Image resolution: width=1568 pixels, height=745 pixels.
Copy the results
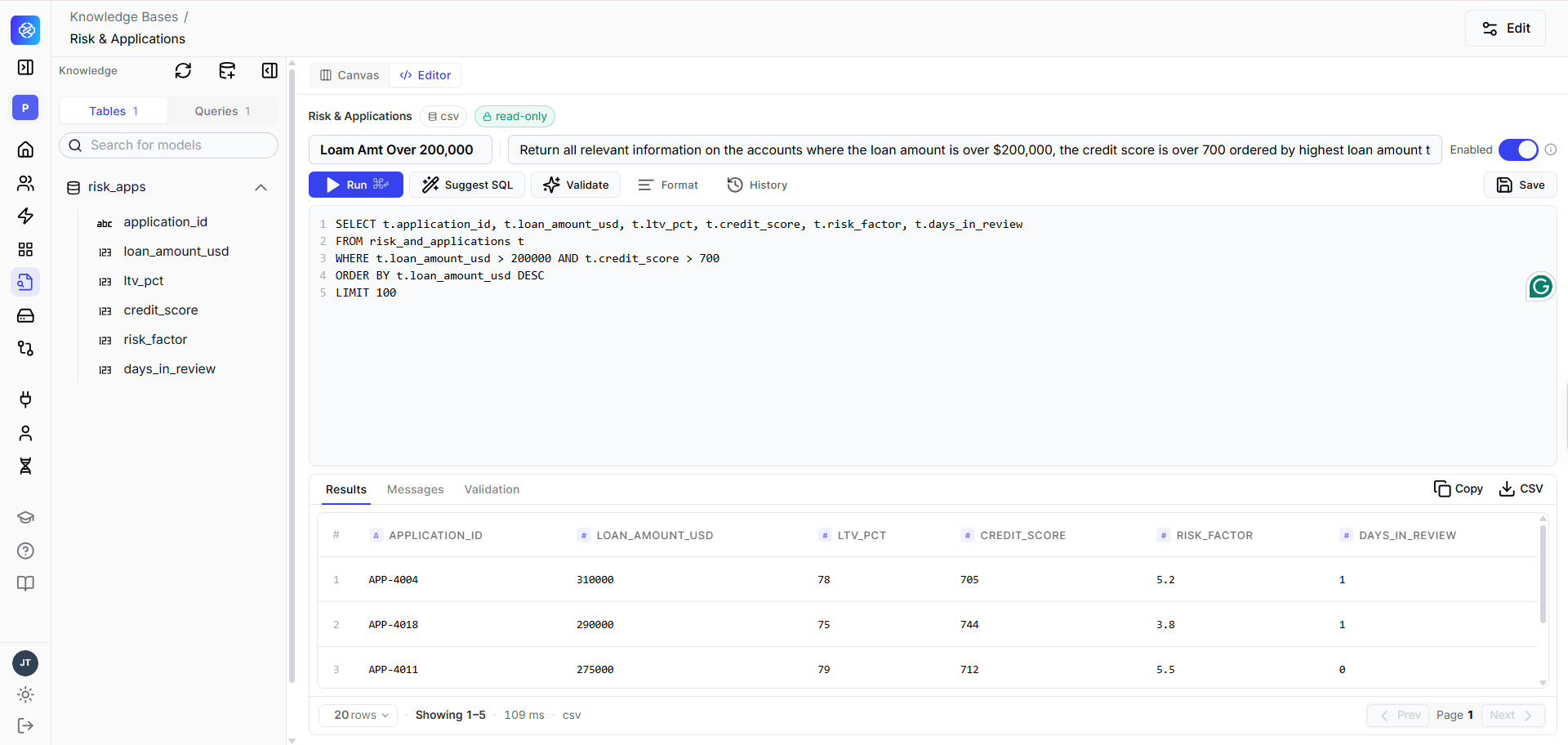(x=1459, y=488)
